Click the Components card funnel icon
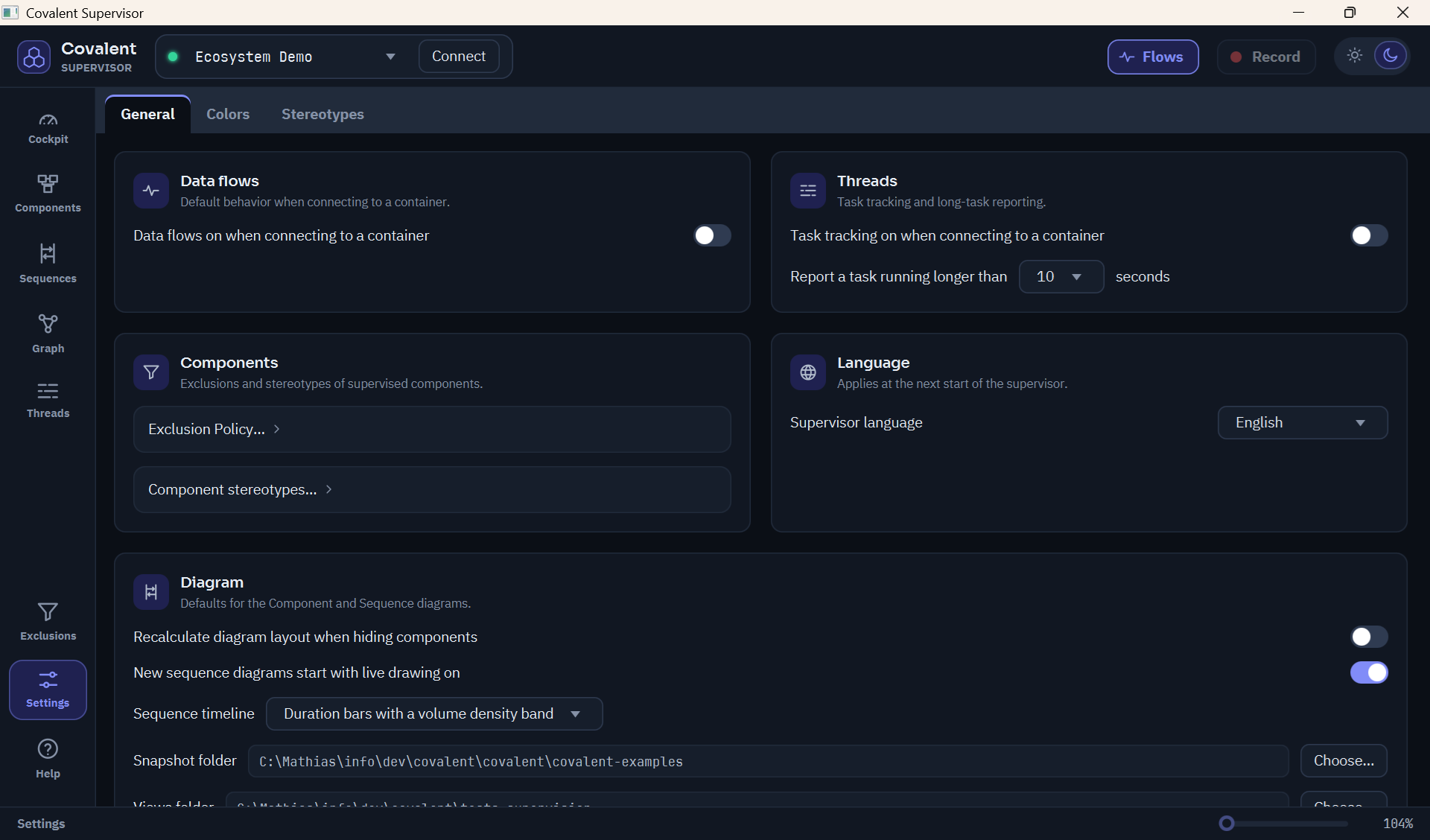The width and height of the screenshot is (1430, 840). (x=151, y=372)
